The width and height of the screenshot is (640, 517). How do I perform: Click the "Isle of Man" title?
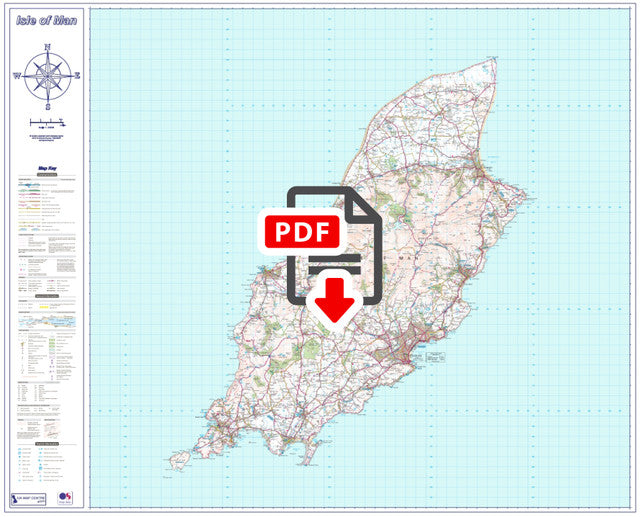click(47, 20)
